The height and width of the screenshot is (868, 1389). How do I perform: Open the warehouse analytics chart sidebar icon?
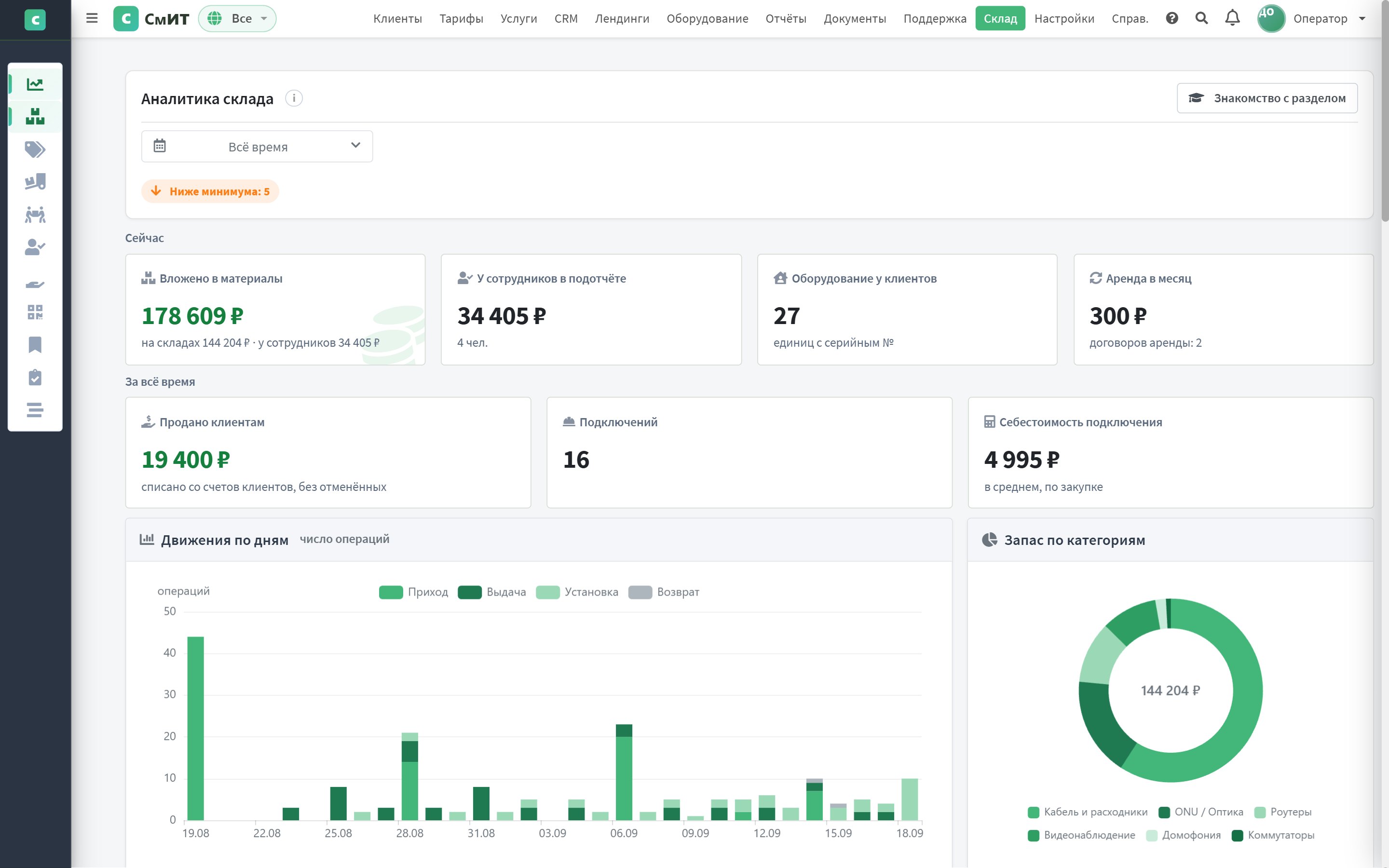tap(35, 84)
